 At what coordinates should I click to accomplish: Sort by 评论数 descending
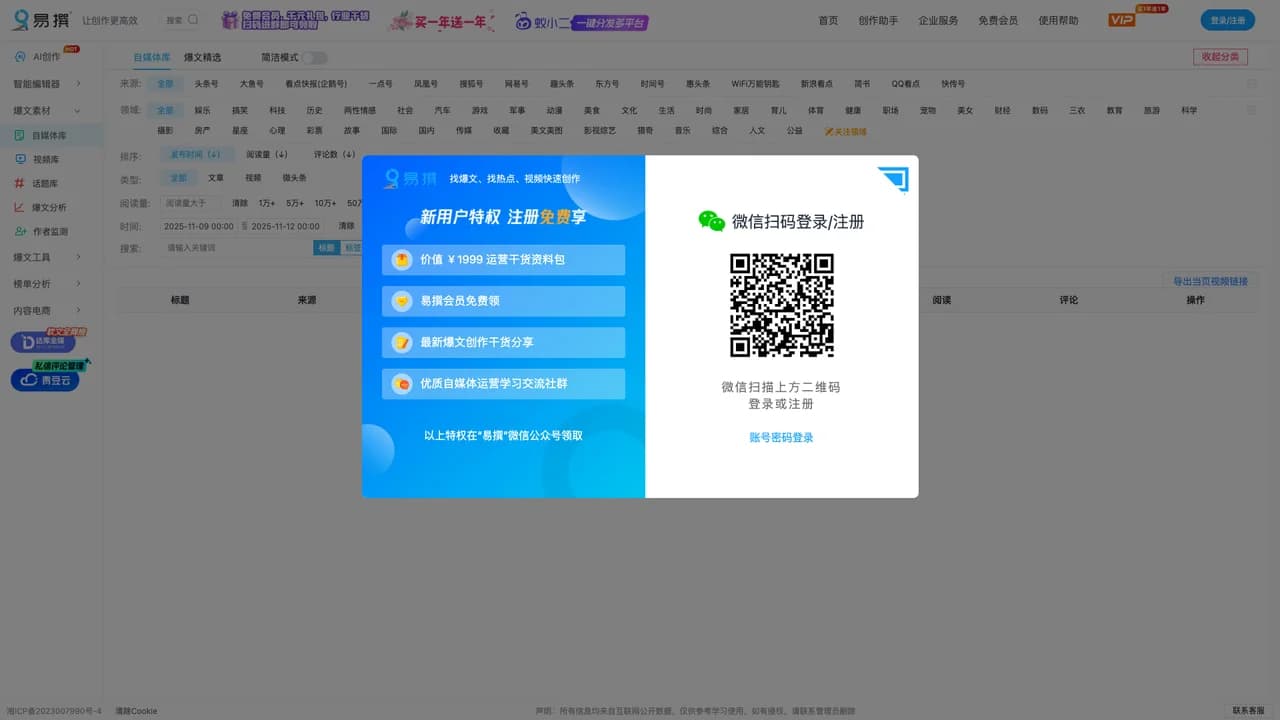click(x=335, y=155)
